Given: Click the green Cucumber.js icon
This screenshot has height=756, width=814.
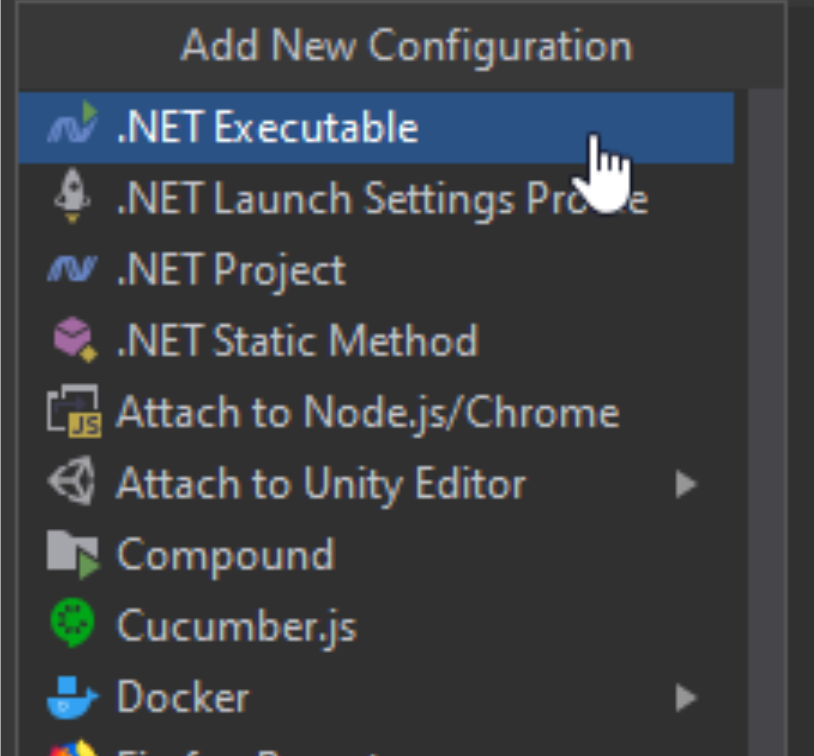Looking at the screenshot, I should click(72, 623).
